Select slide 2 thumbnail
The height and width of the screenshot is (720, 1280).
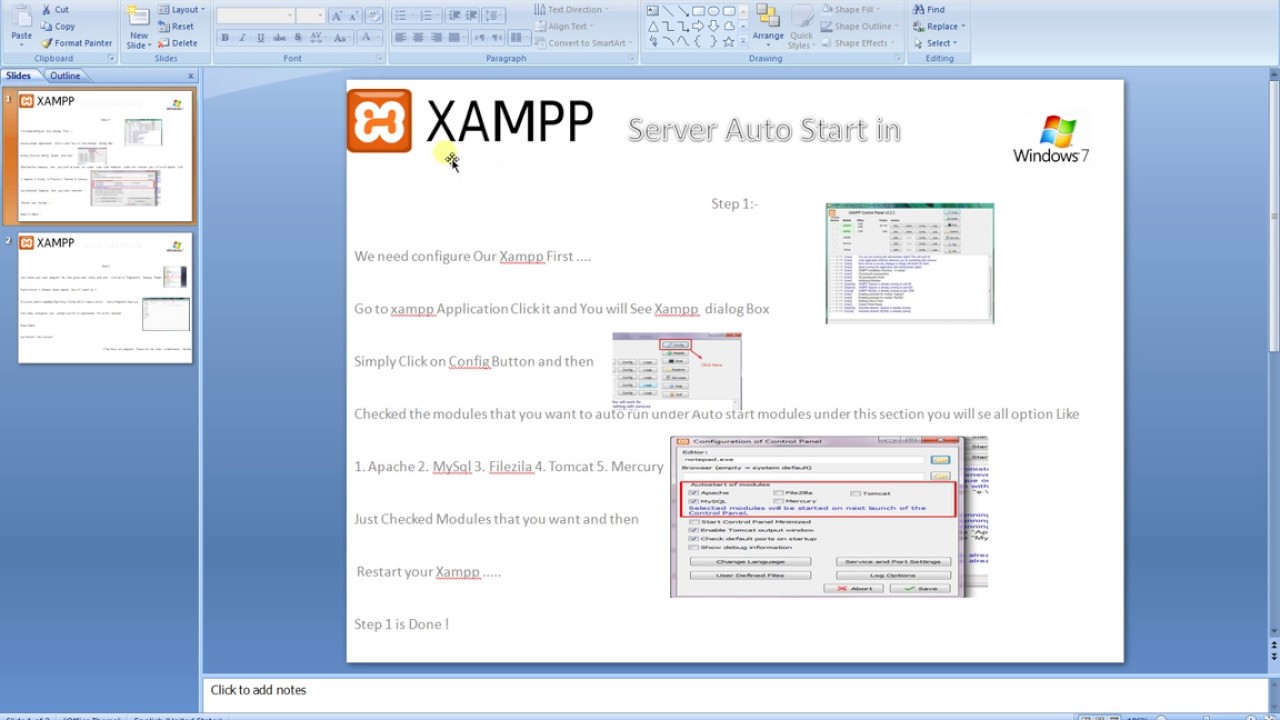point(105,298)
